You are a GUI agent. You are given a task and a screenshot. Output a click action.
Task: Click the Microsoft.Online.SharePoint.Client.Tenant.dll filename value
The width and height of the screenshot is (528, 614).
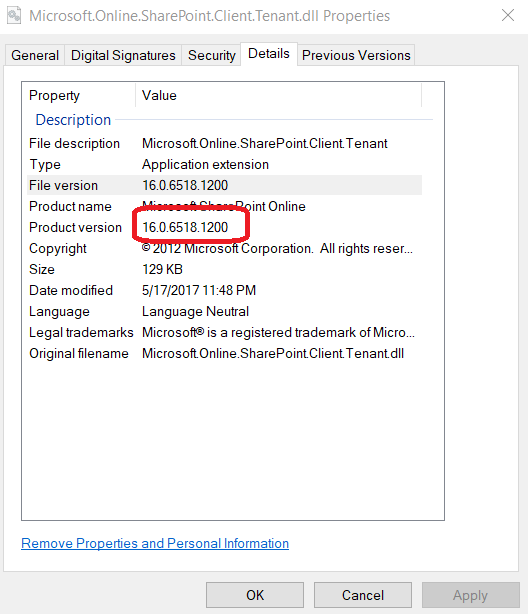click(x=273, y=354)
